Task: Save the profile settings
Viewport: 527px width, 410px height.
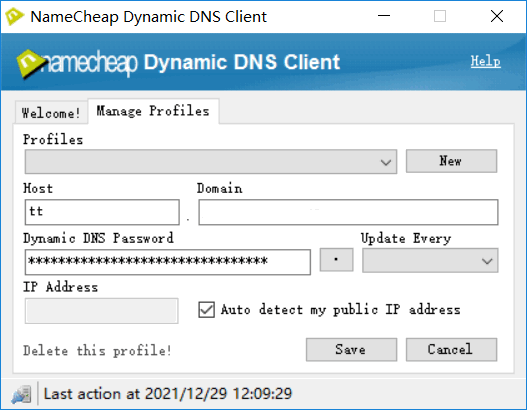Action: click(x=351, y=350)
